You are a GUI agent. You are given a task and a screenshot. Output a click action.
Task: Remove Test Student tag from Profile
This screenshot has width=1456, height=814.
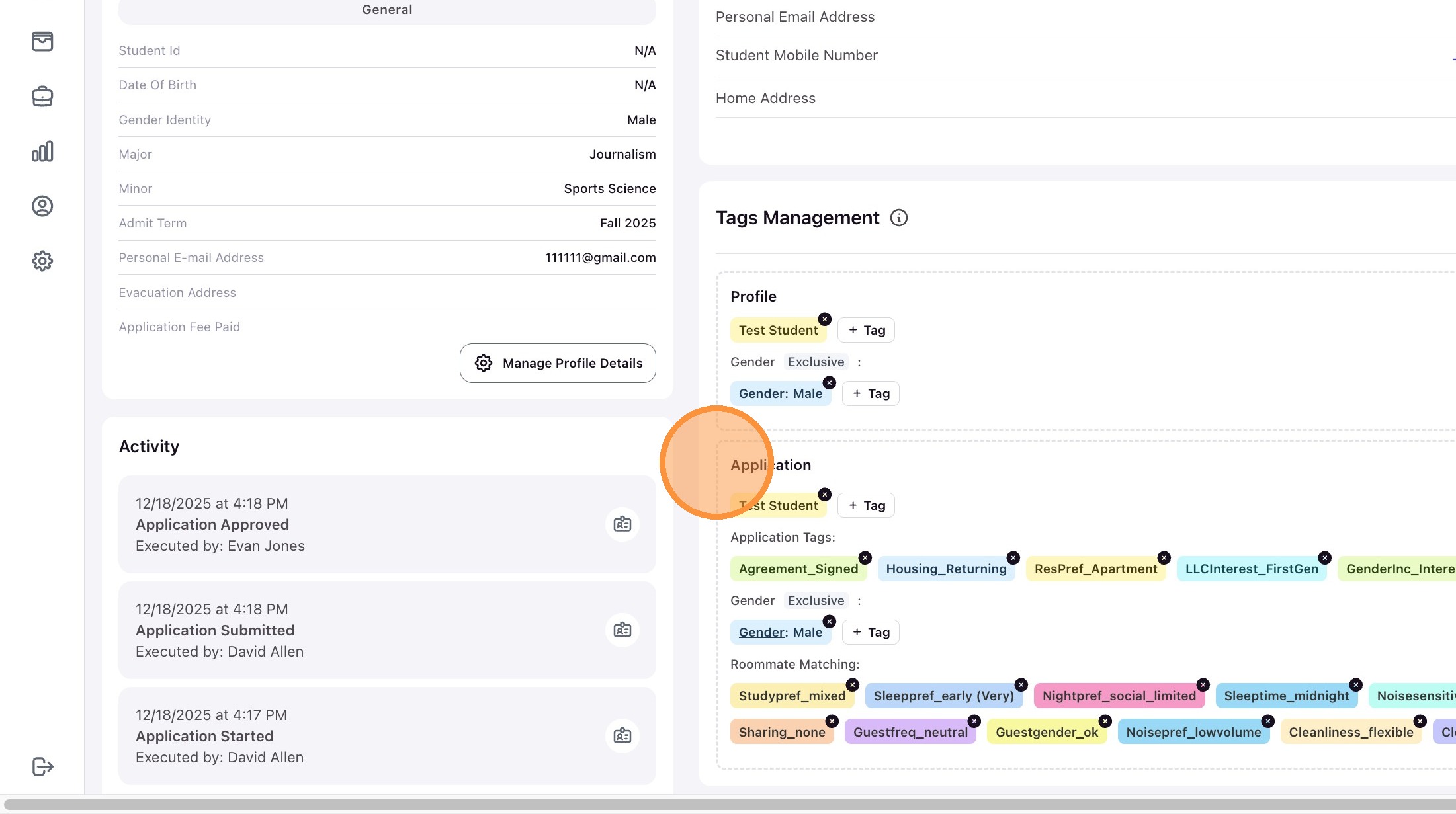824,319
